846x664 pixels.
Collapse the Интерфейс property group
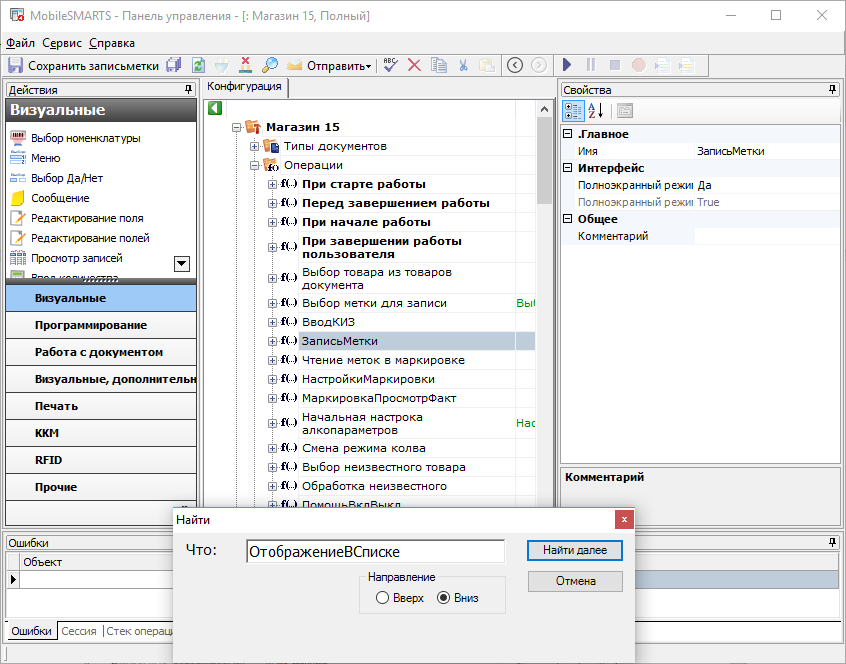tap(568, 168)
